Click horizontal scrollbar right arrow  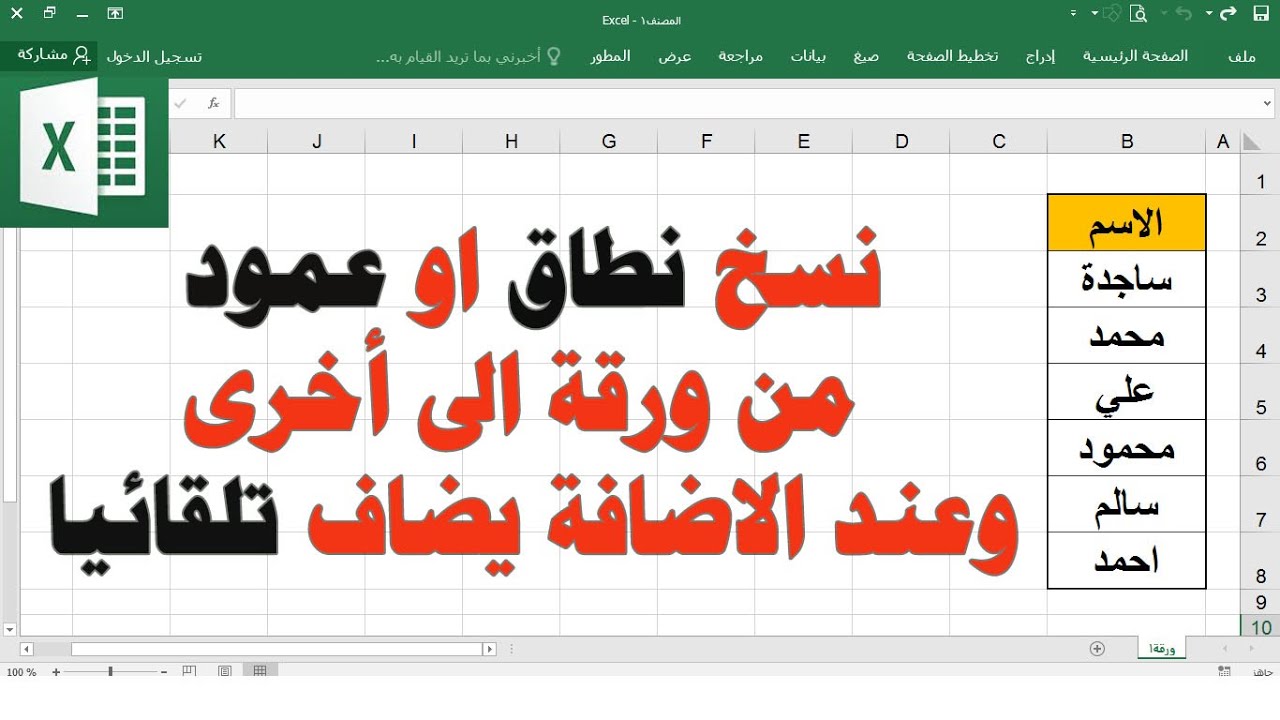[490, 649]
